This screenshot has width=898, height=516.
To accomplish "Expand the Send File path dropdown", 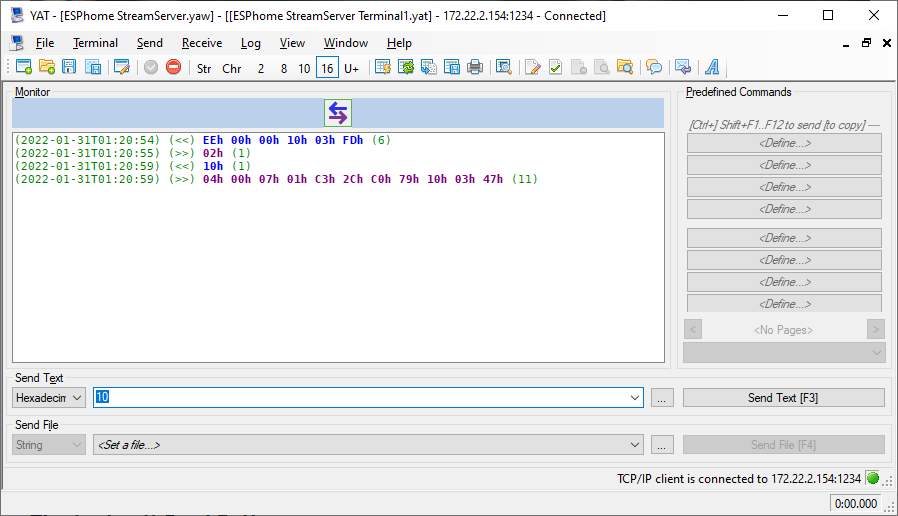I will pyautogui.click(x=635, y=445).
